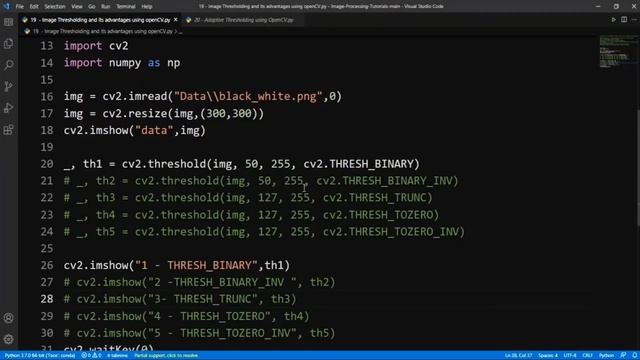Viewport: 640px width, 360px height.
Task: Split the editor right
Action: click(624, 20)
